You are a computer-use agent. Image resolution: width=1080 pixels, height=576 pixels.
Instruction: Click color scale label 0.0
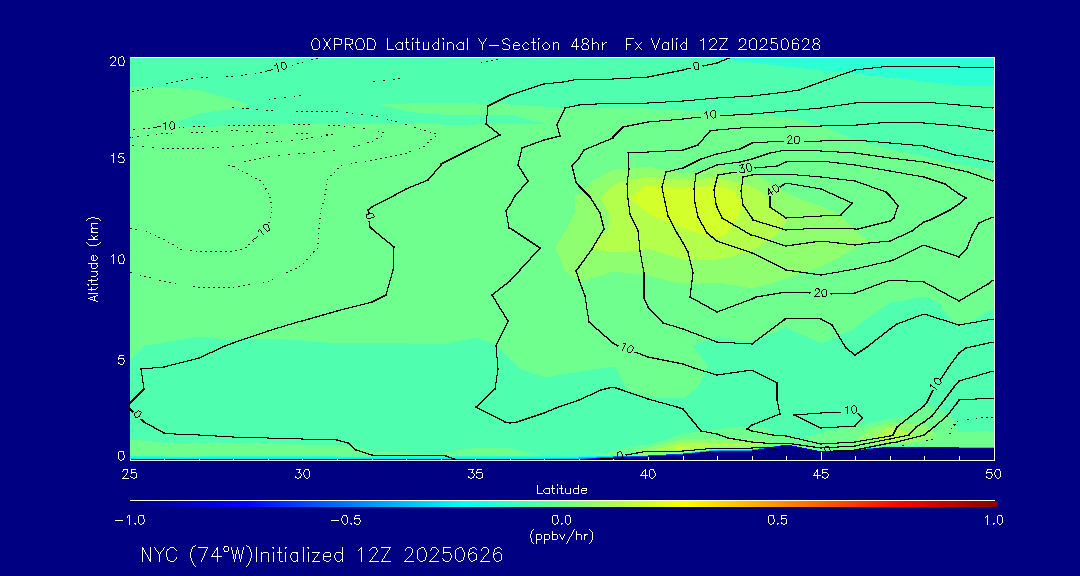561,520
